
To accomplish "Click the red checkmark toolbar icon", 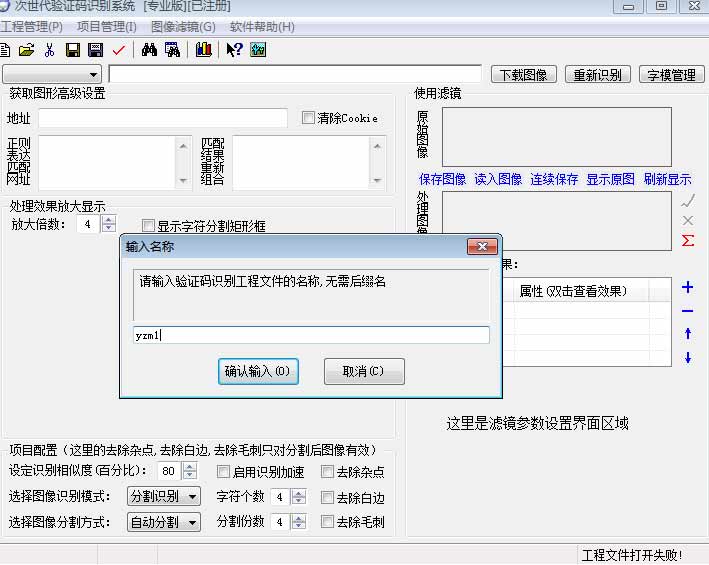I will [119, 50].
